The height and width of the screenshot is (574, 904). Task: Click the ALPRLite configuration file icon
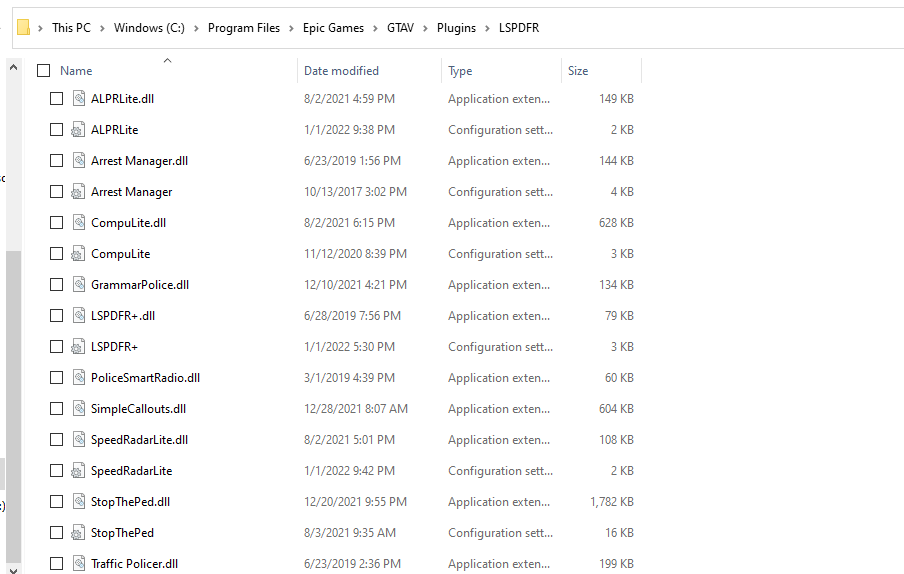(78, 130)
